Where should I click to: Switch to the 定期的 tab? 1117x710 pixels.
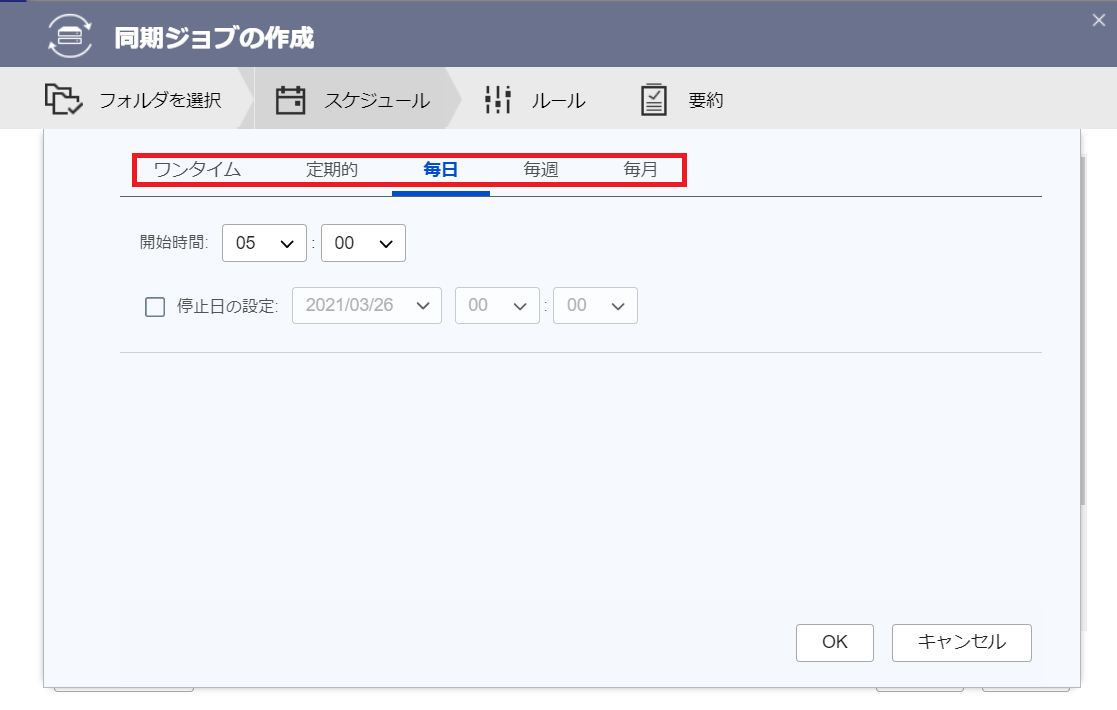[332, 169]
